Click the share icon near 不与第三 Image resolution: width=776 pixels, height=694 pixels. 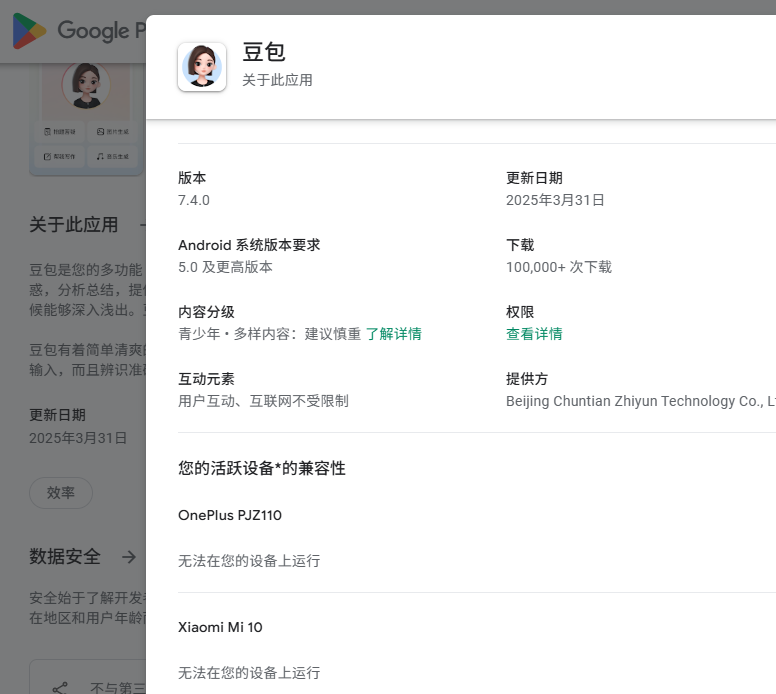[x=60, y=688]
